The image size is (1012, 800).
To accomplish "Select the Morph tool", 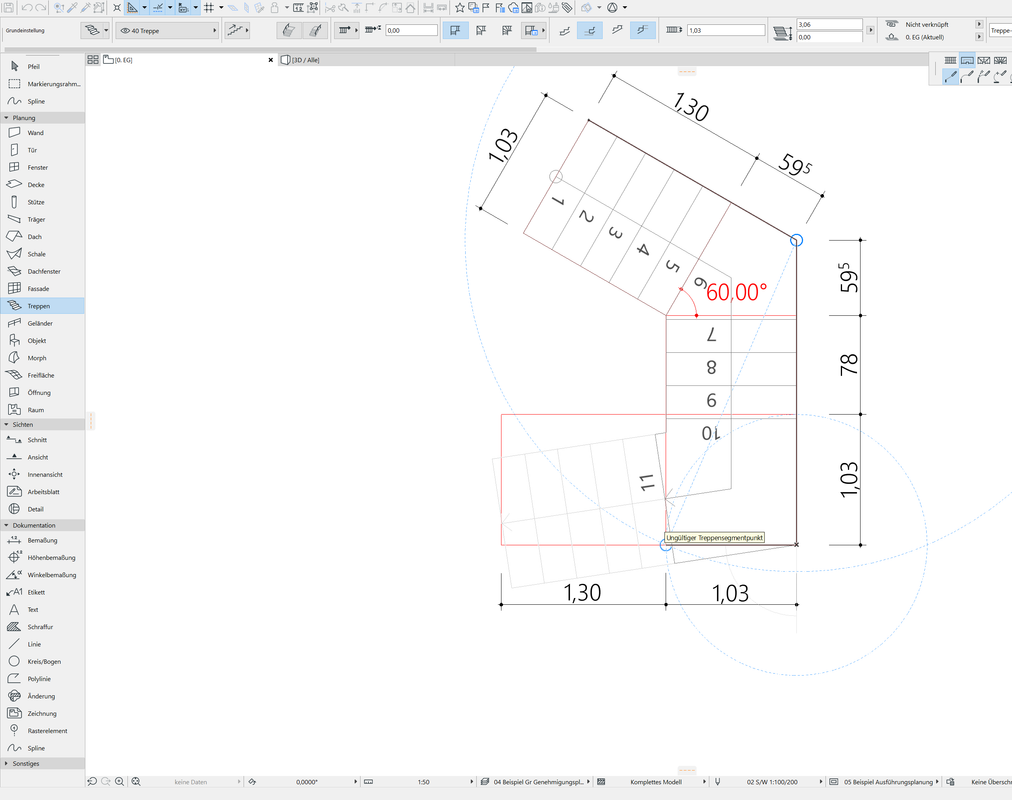I will [x=43, y=358].
